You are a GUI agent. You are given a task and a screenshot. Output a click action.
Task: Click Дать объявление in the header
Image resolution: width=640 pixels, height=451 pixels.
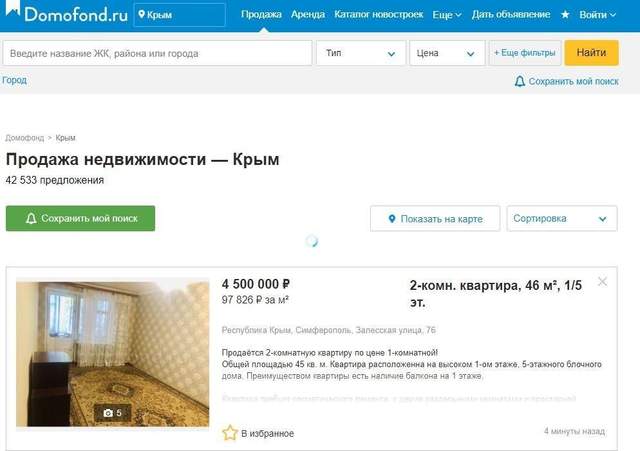point(511,14)
